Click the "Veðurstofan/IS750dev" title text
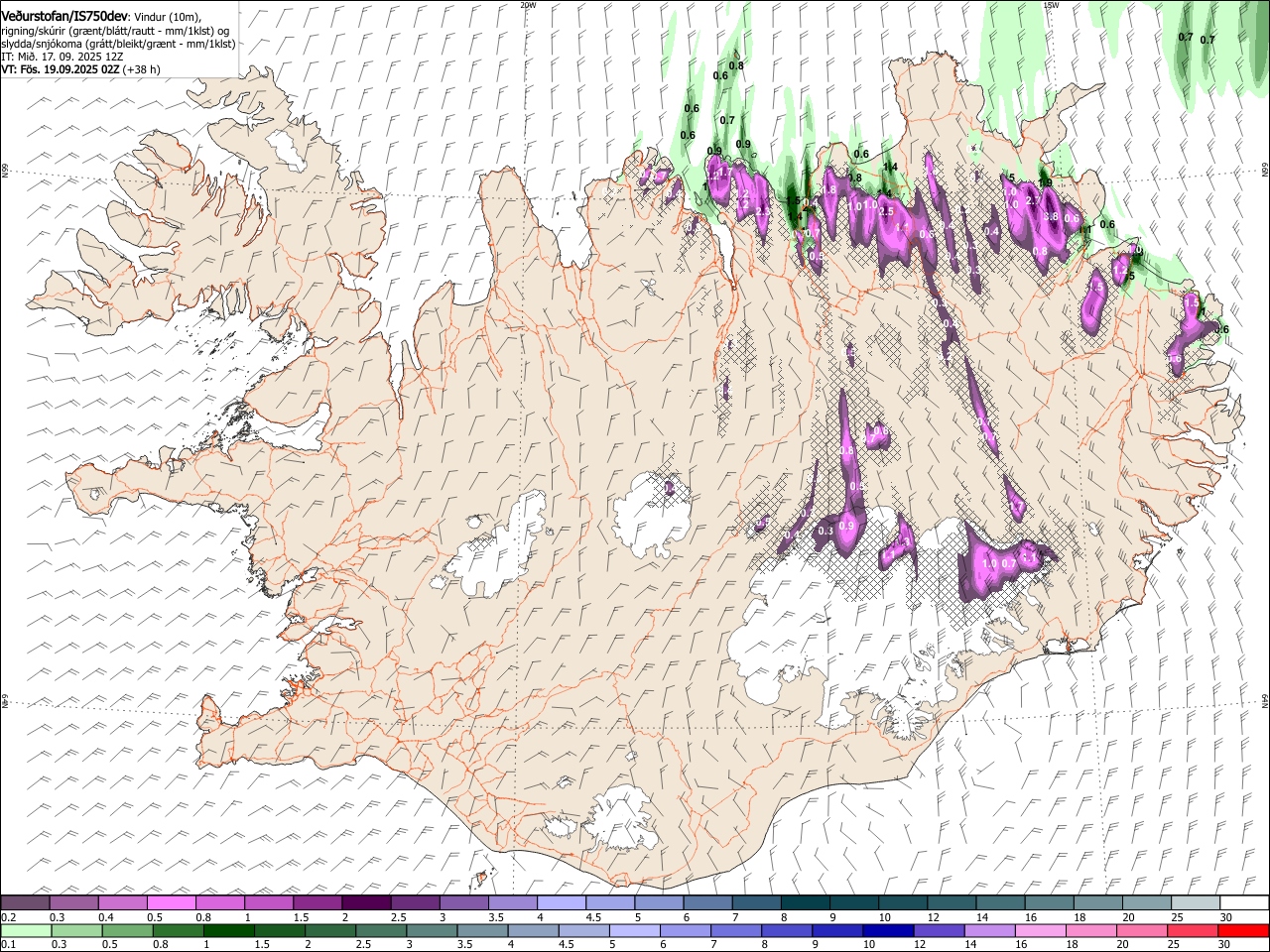Screen dimensions: 1270x952 [64, 16]
